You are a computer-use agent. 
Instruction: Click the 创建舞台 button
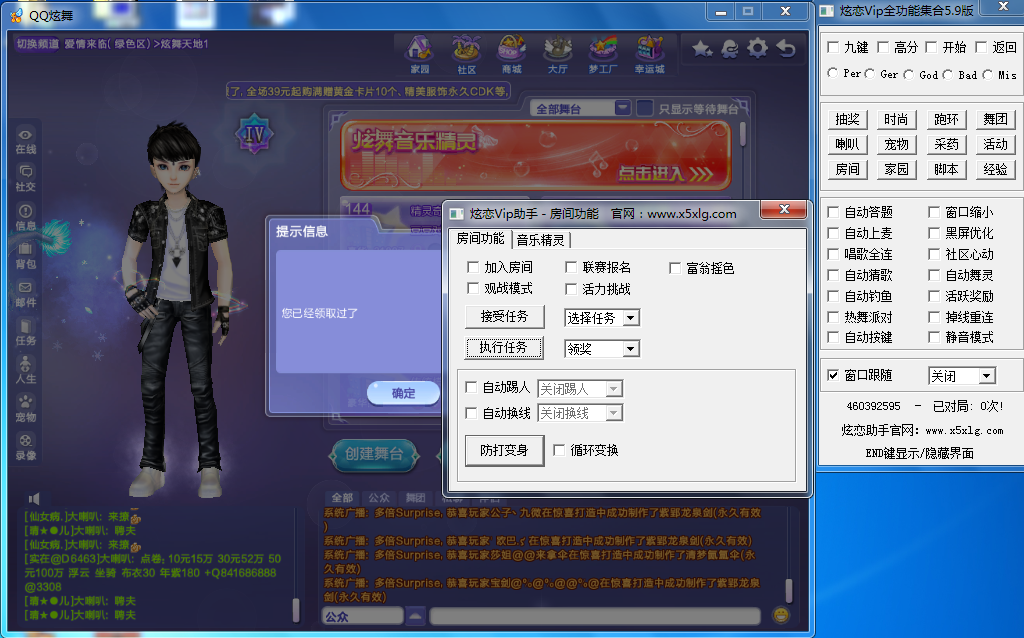(374, 454)
